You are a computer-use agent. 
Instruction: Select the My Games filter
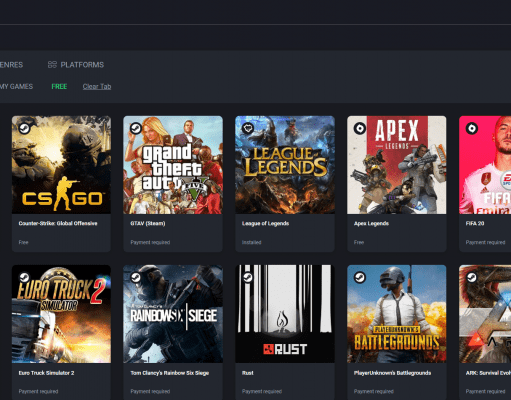pyautogui.click(x=16, y=86)
